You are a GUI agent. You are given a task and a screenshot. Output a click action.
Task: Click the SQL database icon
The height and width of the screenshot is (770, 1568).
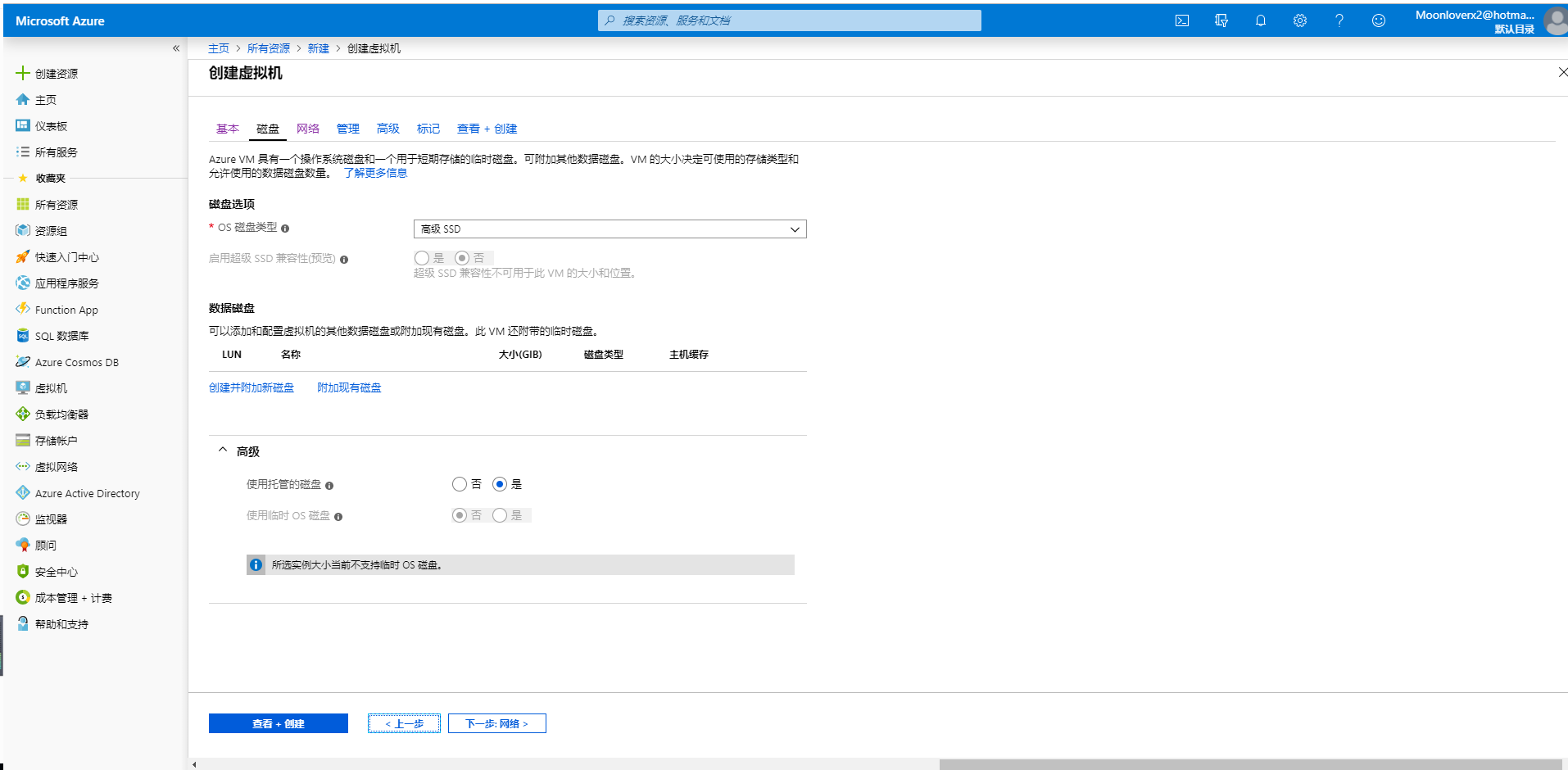click(23, 335)
